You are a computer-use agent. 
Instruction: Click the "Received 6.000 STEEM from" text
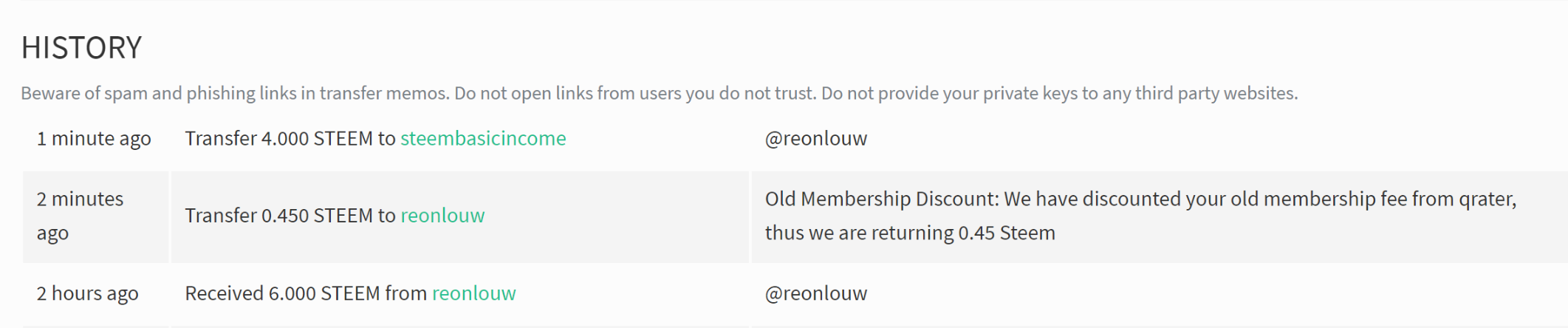pos(306,293)
